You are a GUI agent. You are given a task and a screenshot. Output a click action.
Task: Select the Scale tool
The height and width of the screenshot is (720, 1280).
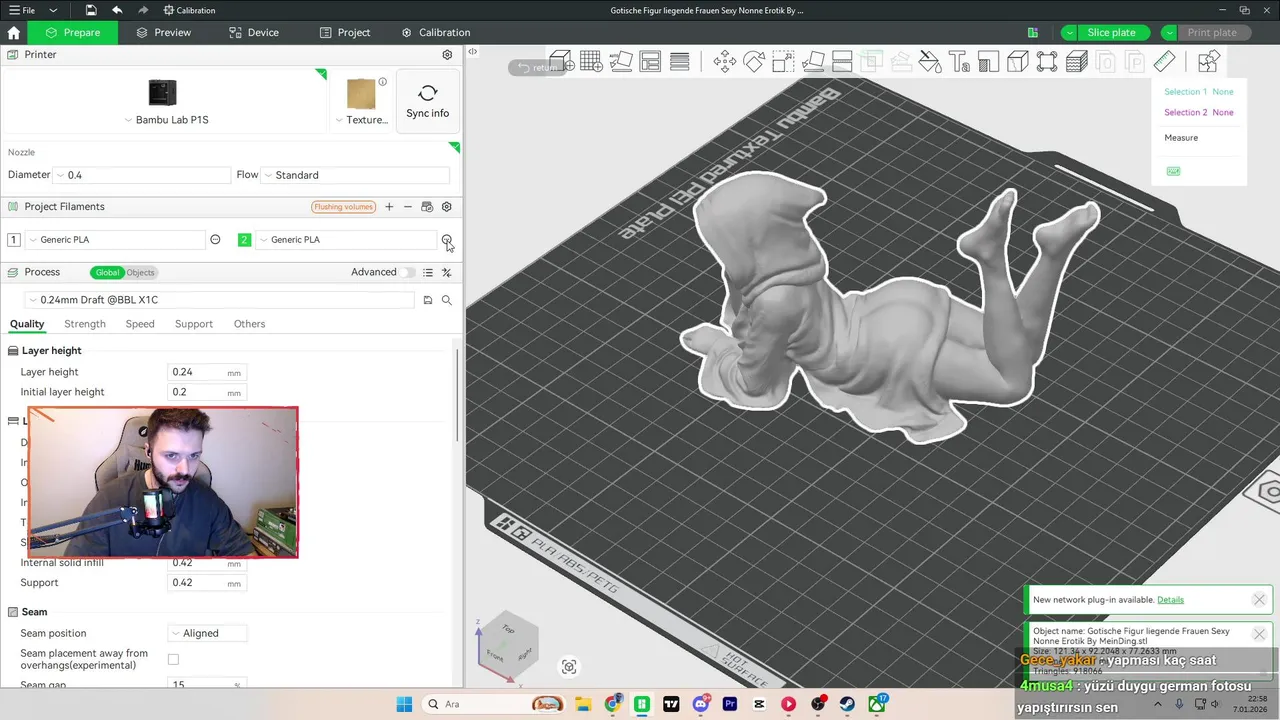(783, 62)
